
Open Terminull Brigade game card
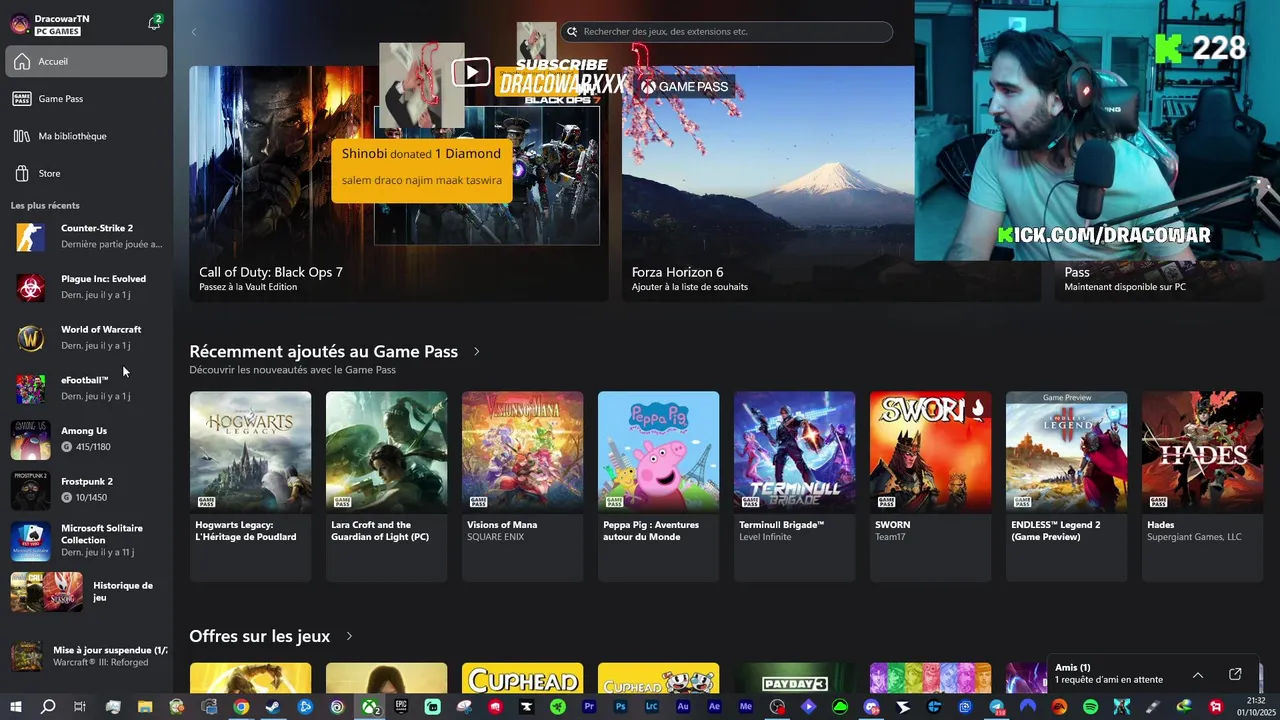click(794, 486)
